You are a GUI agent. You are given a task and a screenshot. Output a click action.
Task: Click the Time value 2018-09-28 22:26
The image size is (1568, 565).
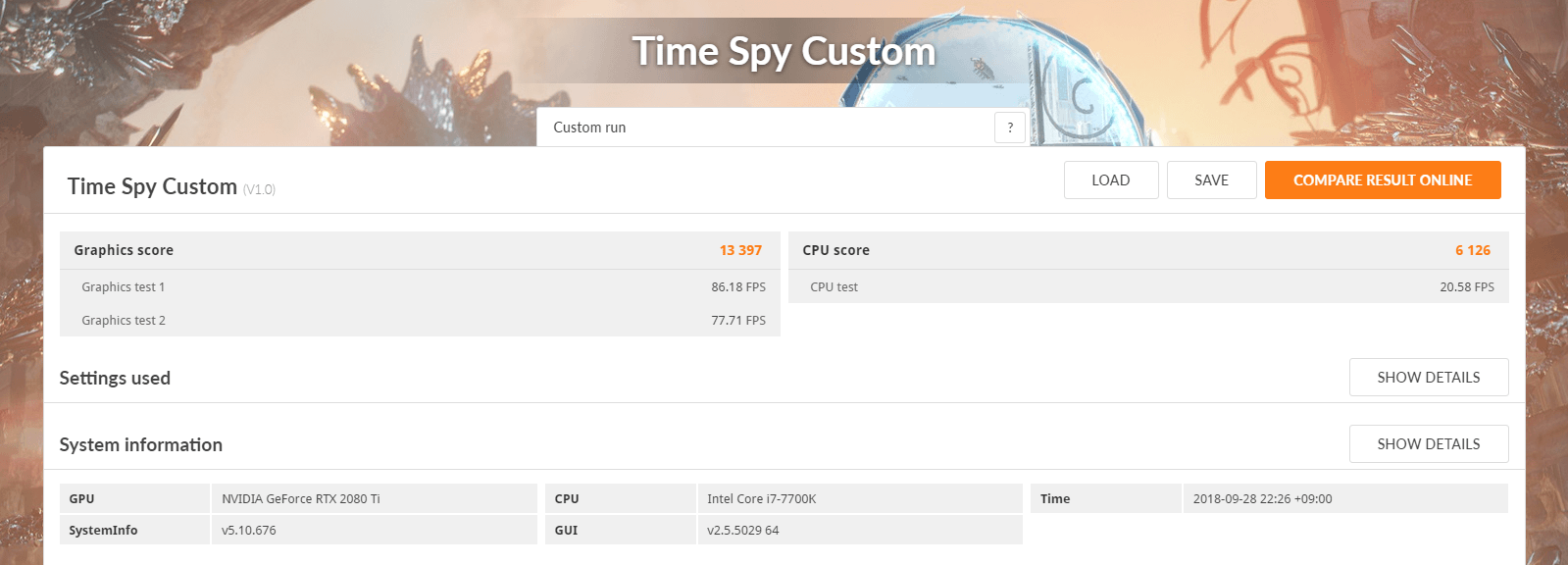(x=1262, y=499)
